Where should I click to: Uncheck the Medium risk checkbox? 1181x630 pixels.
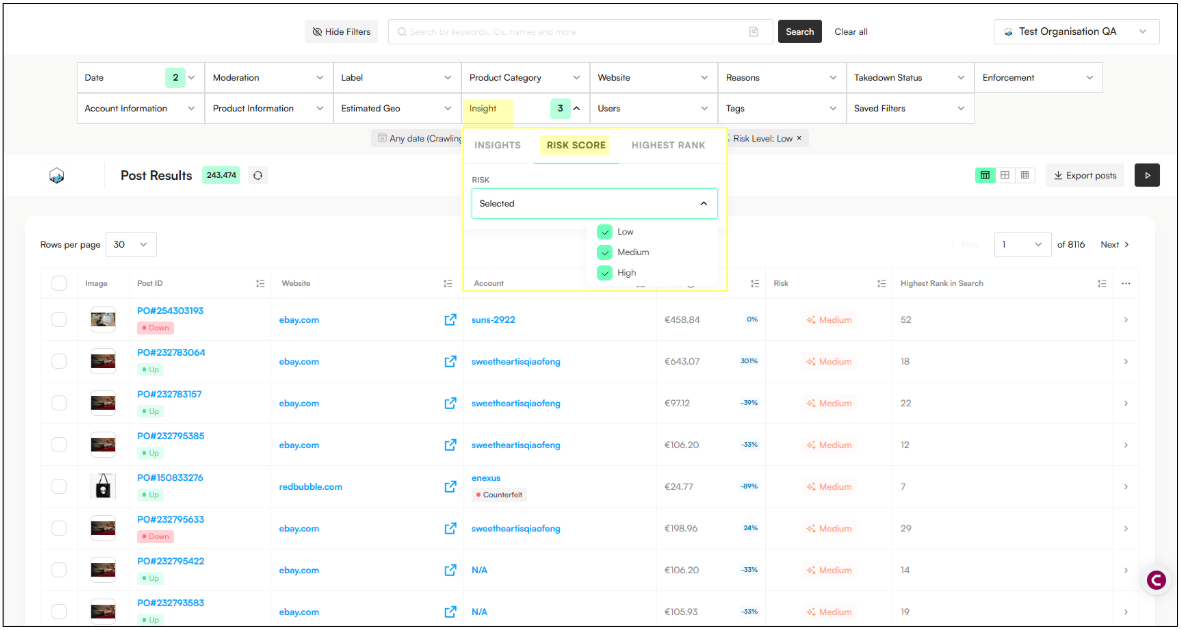tap(604, 252)
